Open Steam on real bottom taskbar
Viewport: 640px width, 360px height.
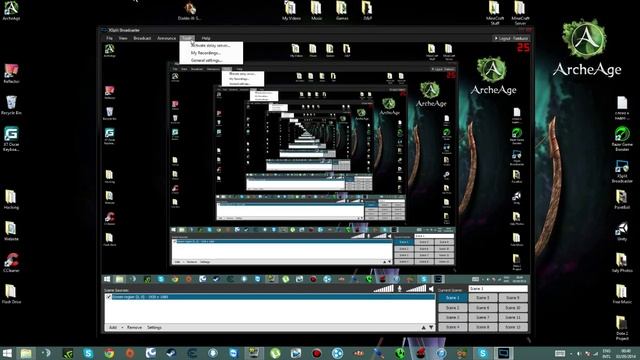171,353
